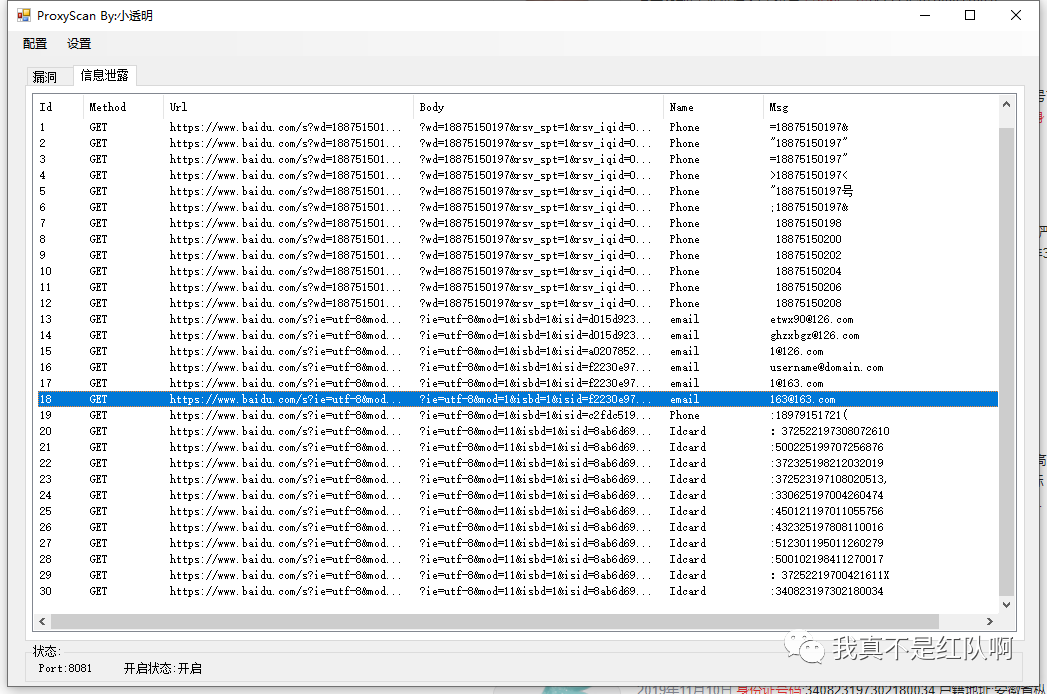Select row with email 1@163.com

[517, 383]
